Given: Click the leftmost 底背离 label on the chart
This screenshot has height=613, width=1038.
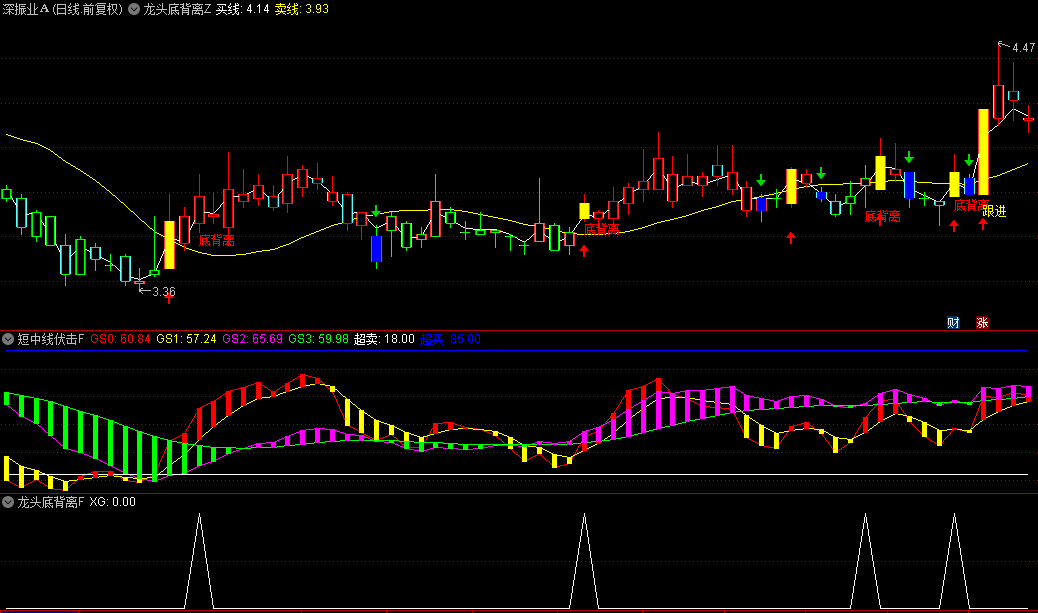Looking at the screenshot, I should click(x=216, y=240).
